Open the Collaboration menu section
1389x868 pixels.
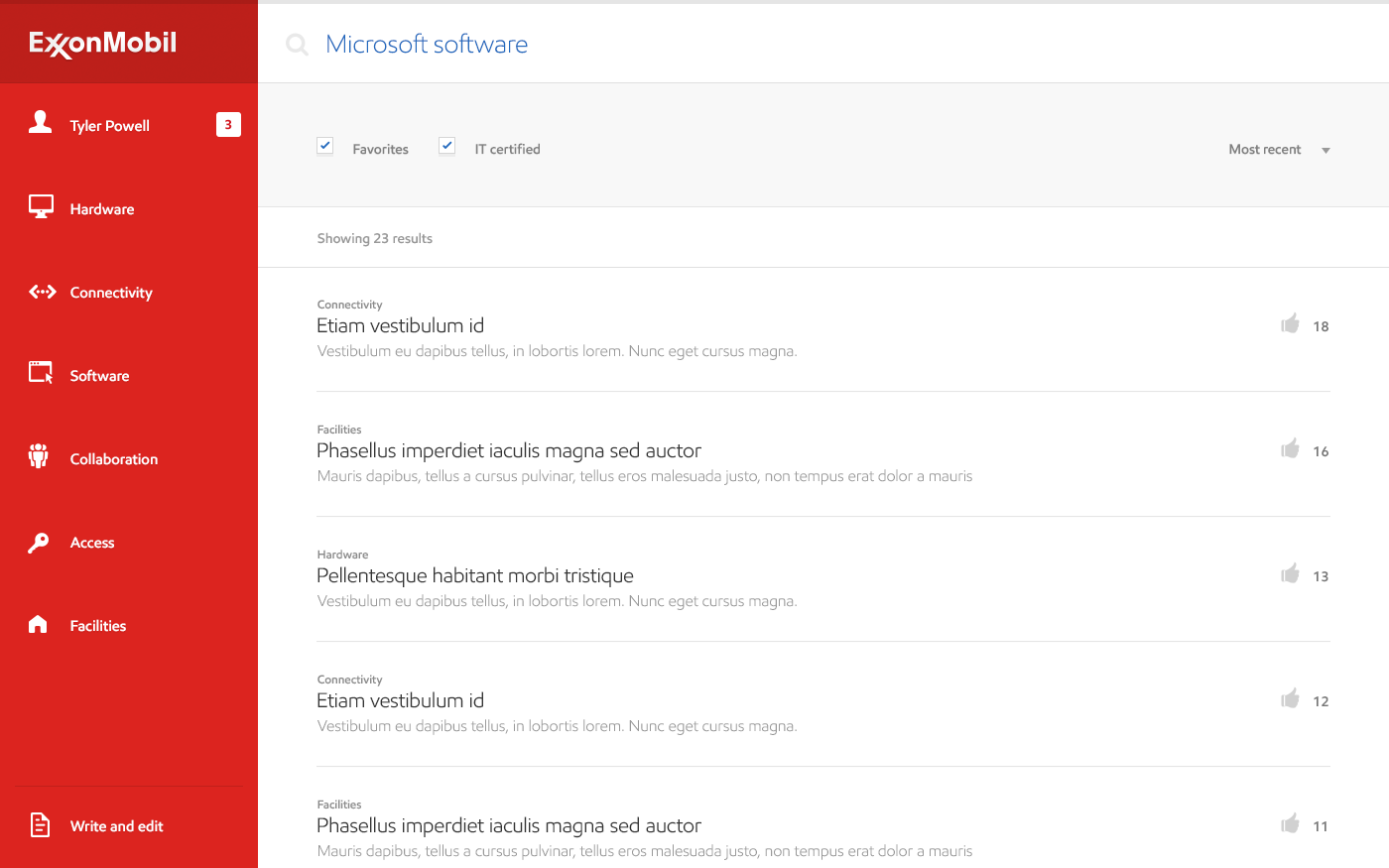pyautogui.click(x=114, y=459)
